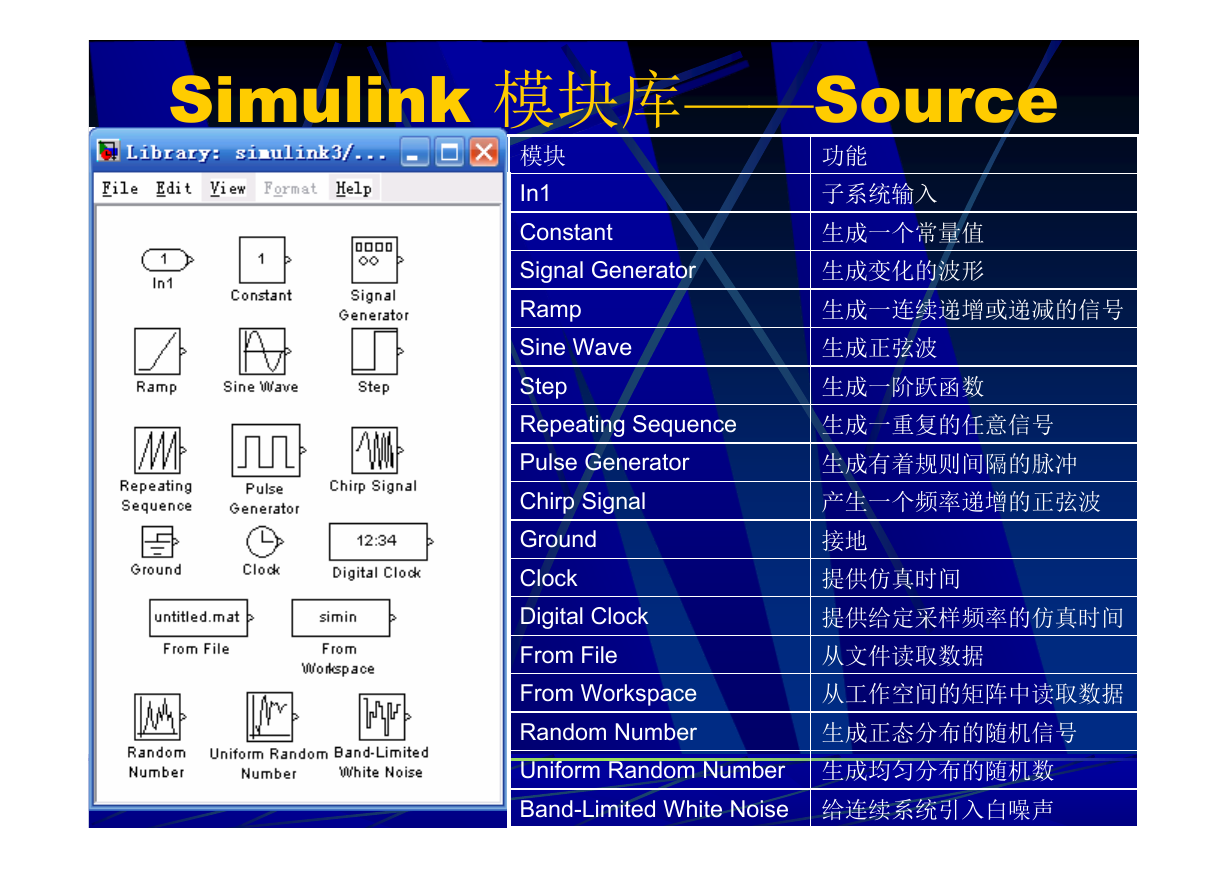This screenshot has height=869, width=1228.
Task: Minimize the Library simulink3 window
Action: tap(415, 152)
